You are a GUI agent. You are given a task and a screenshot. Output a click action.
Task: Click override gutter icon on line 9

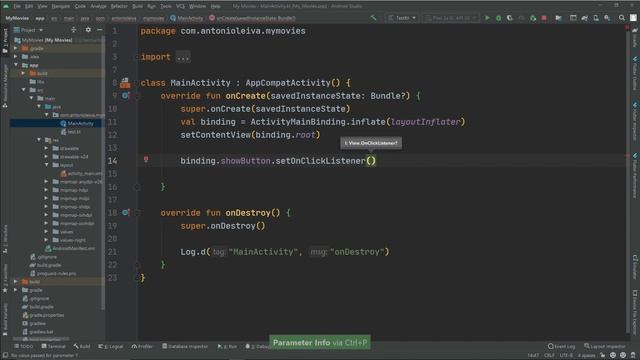[125, 96]
